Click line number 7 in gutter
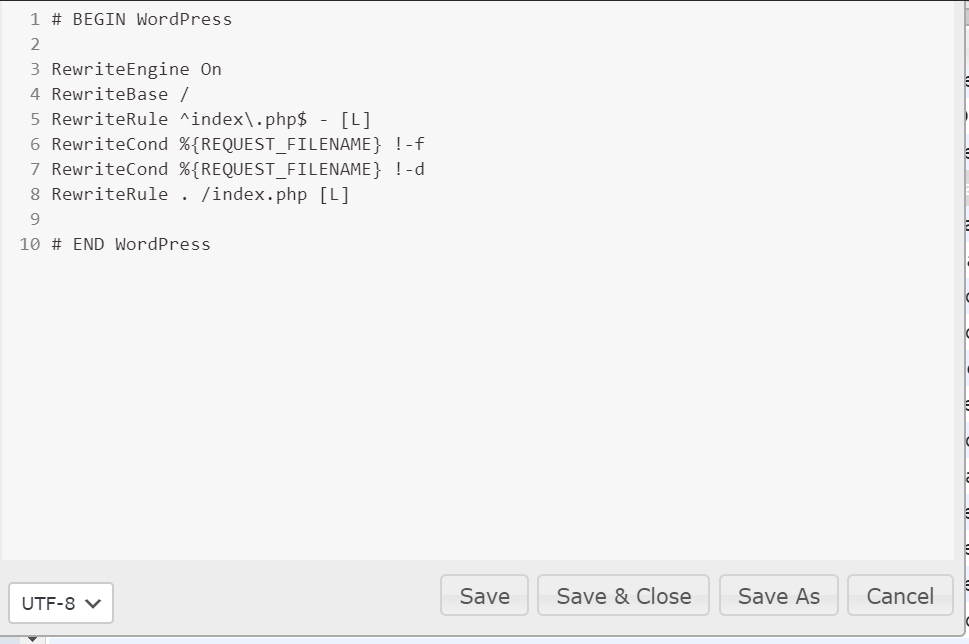 [35, 169]
